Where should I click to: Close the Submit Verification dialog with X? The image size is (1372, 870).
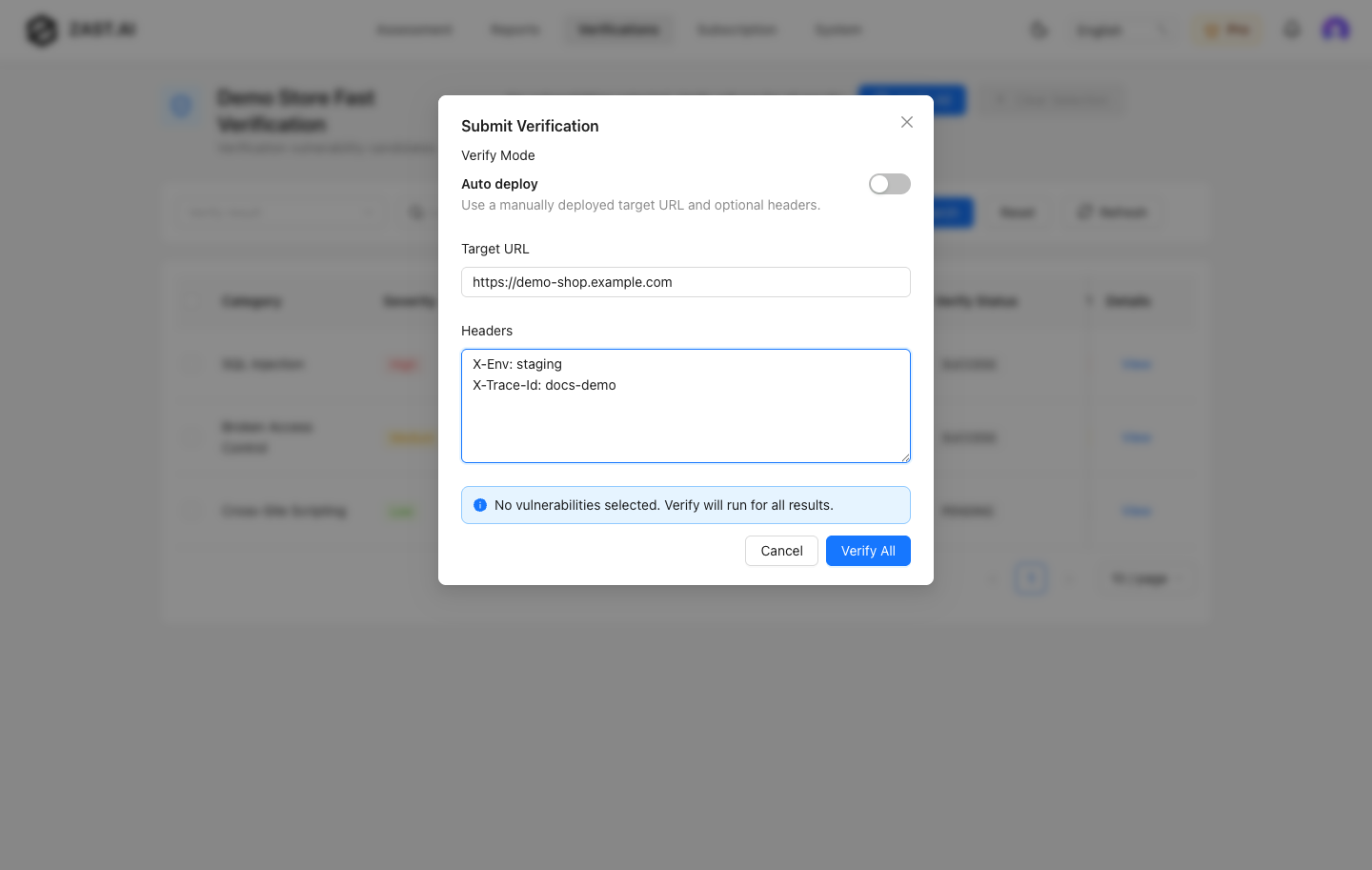click(907, 122)
